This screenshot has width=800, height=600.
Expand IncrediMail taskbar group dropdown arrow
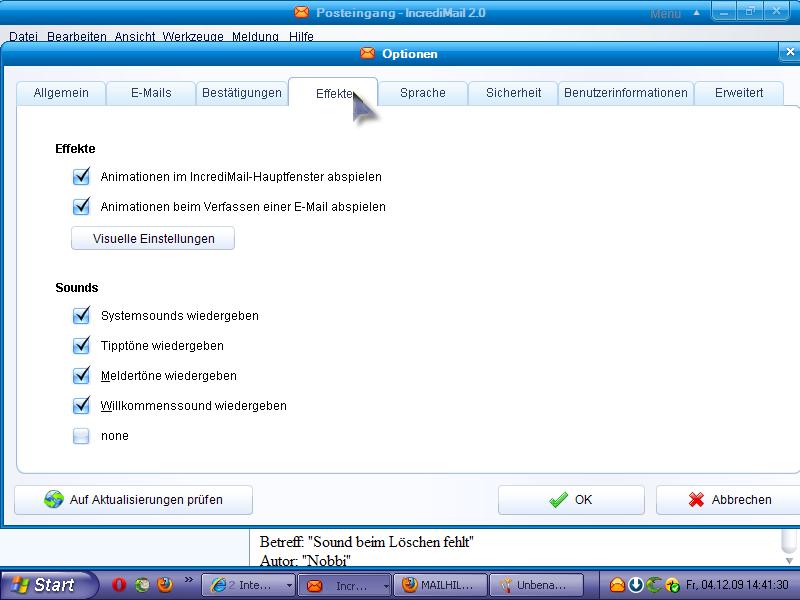click(386, 586)
